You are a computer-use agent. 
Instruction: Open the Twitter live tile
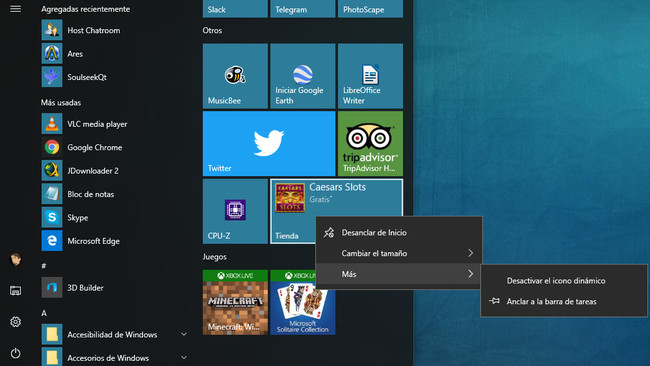pyautogui.click(x=269, y=143)
